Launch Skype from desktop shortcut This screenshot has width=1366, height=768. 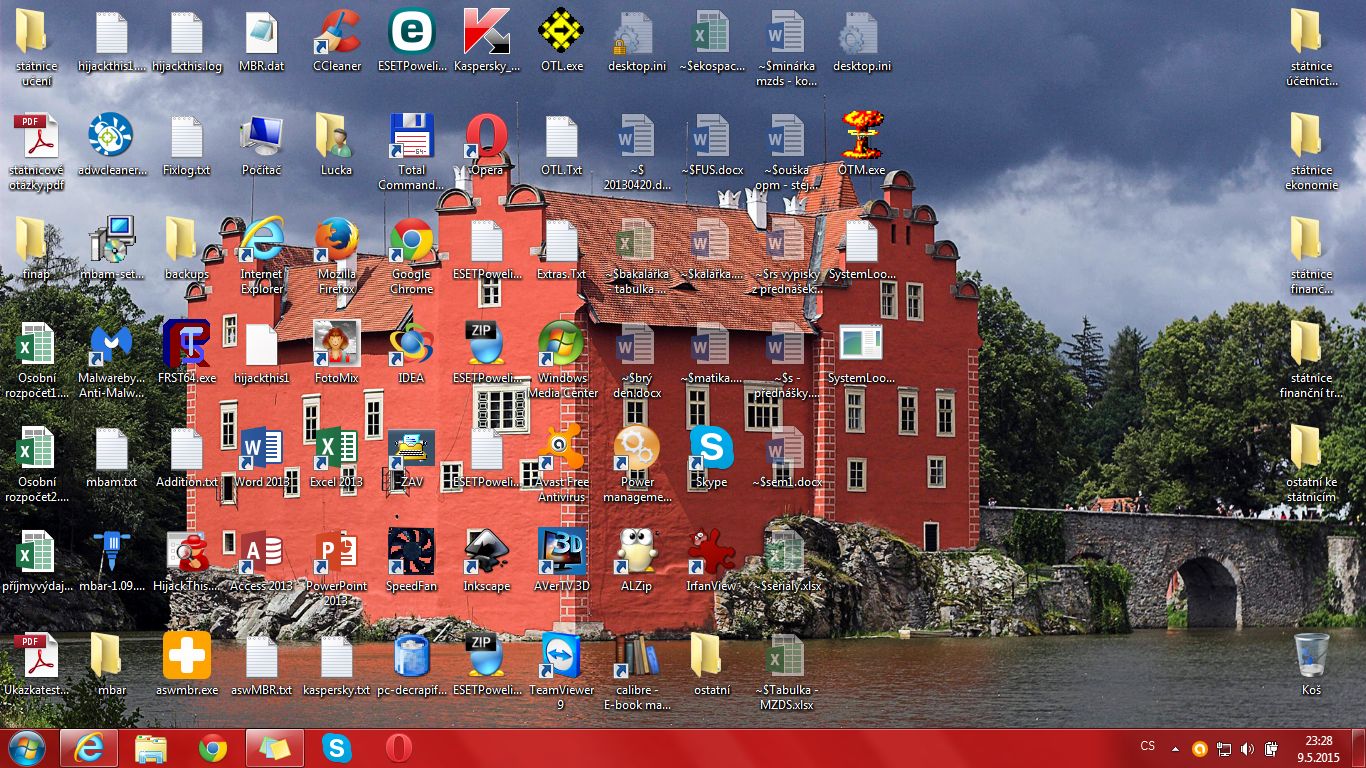tap(712, 457)
